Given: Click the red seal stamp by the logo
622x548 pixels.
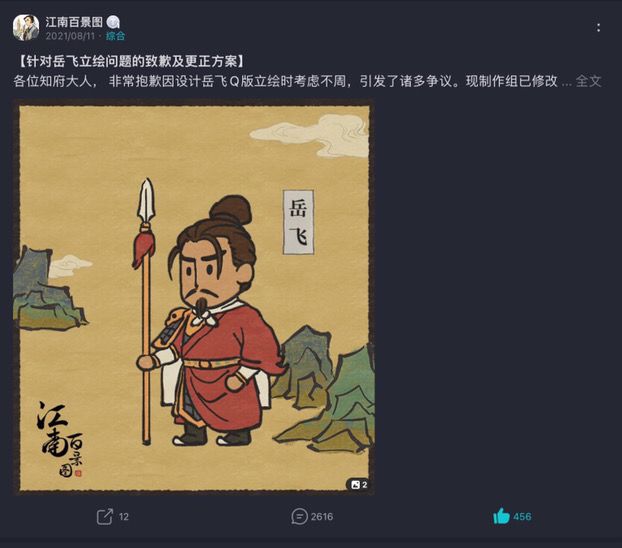Looking at the screenshot, I should click(x=78, y=473).
